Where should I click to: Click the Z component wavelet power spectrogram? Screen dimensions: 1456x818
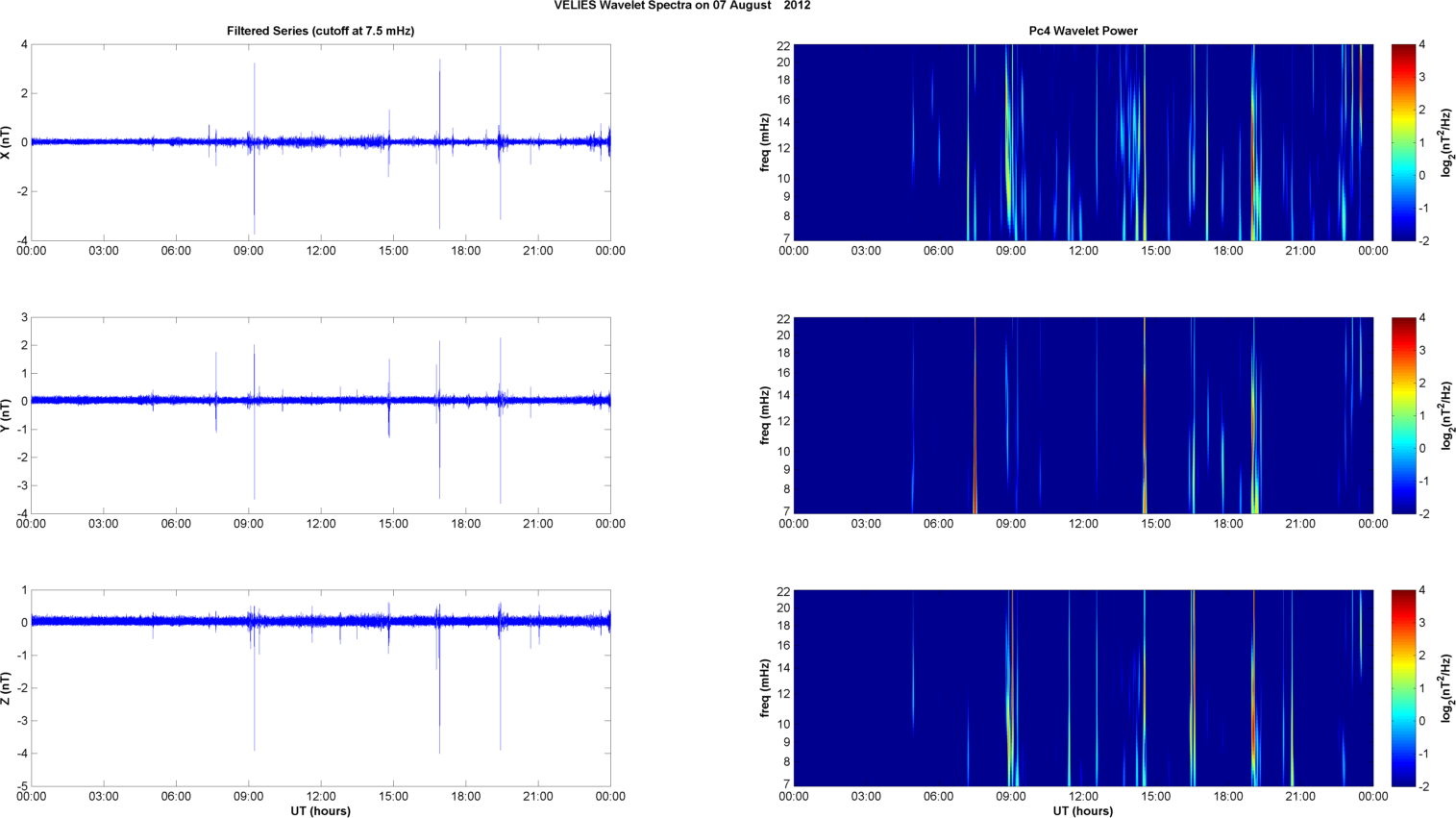coord(1082,688)
